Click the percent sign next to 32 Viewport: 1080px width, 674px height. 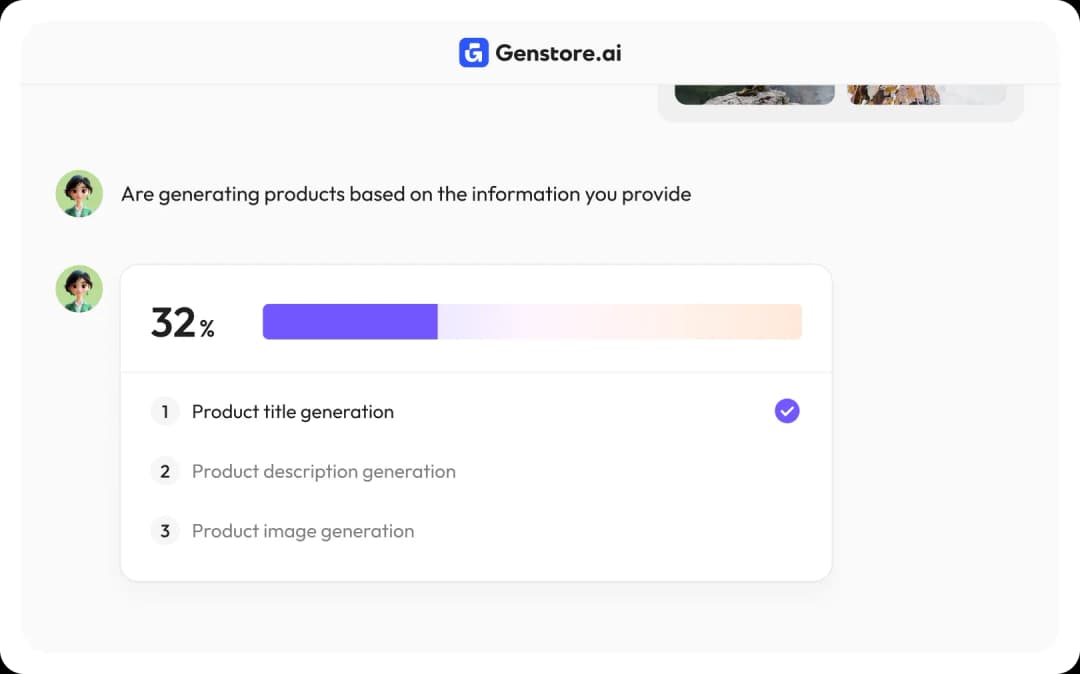(x=207, y=329)
